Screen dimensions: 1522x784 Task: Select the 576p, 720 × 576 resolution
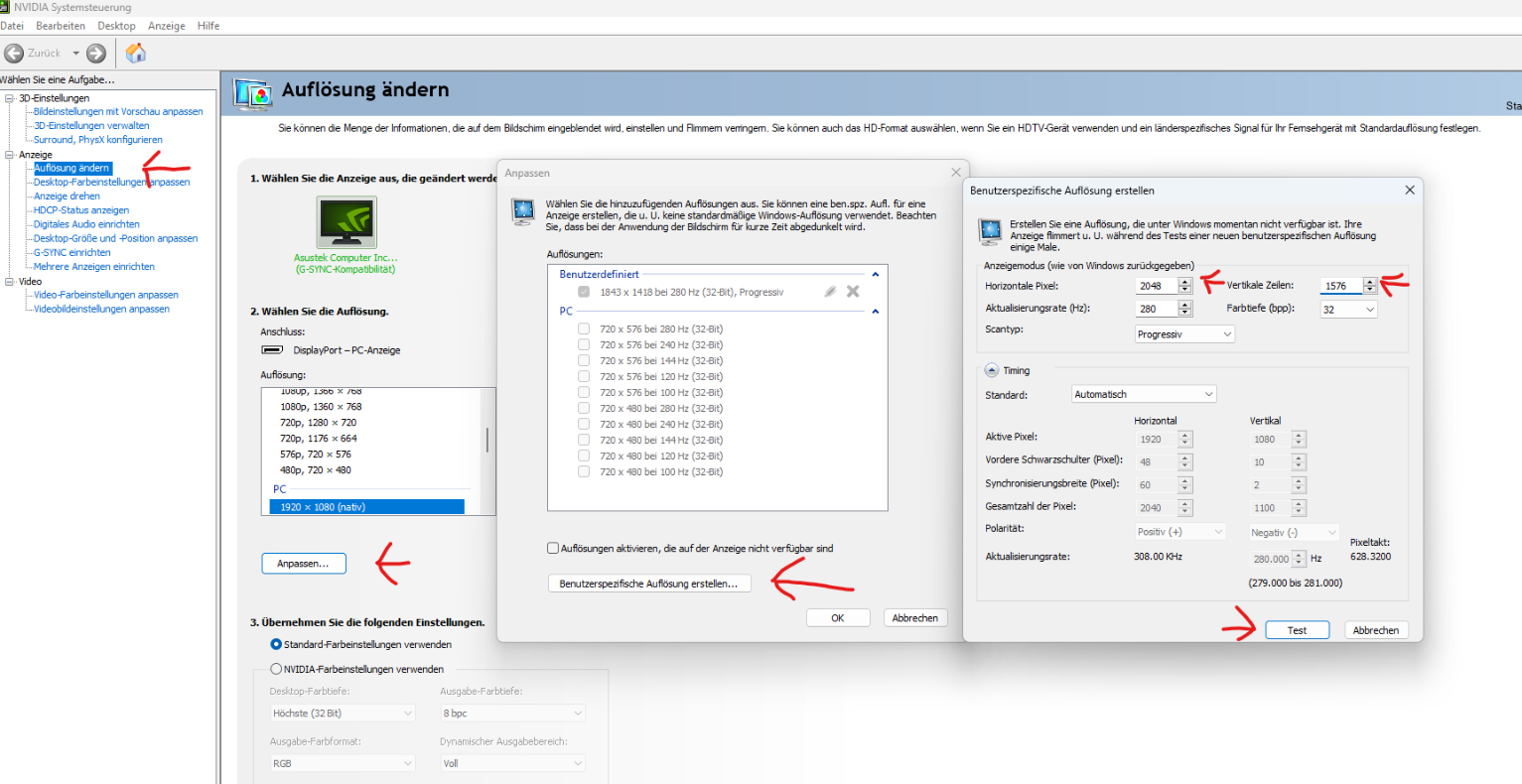point(316,455)
